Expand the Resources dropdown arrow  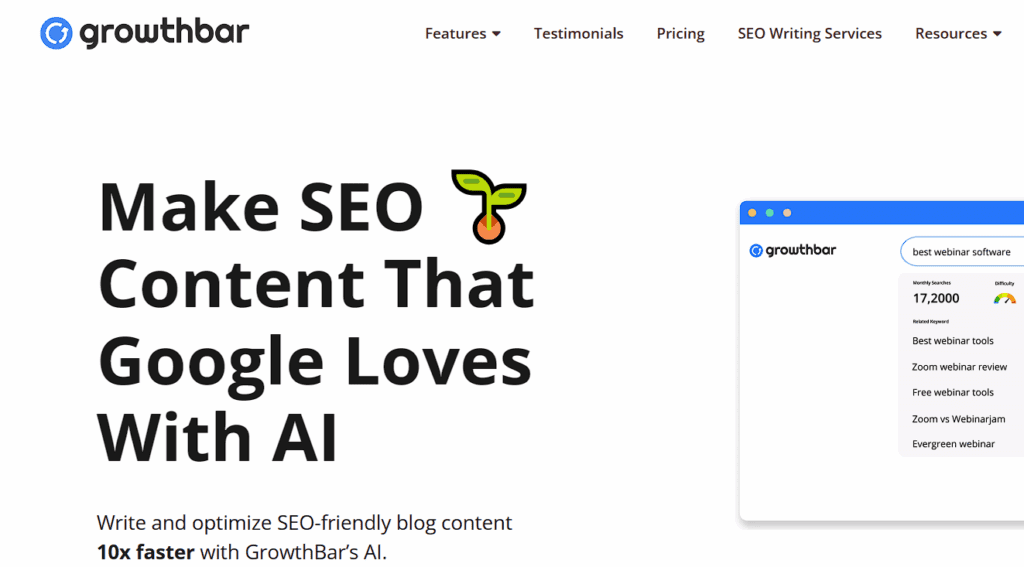(997, 34)
